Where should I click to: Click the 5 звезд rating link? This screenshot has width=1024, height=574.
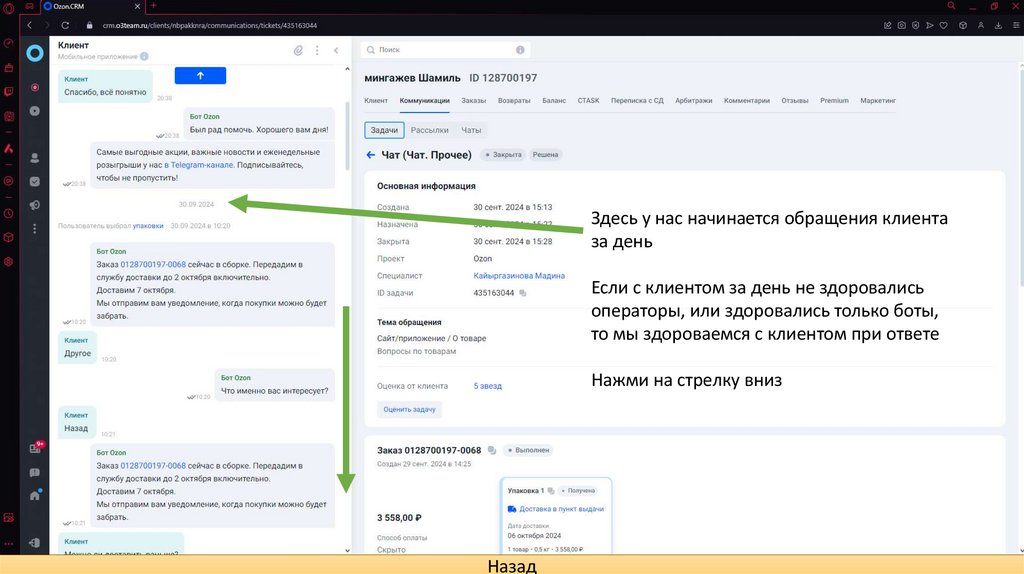tap(487, 386)
